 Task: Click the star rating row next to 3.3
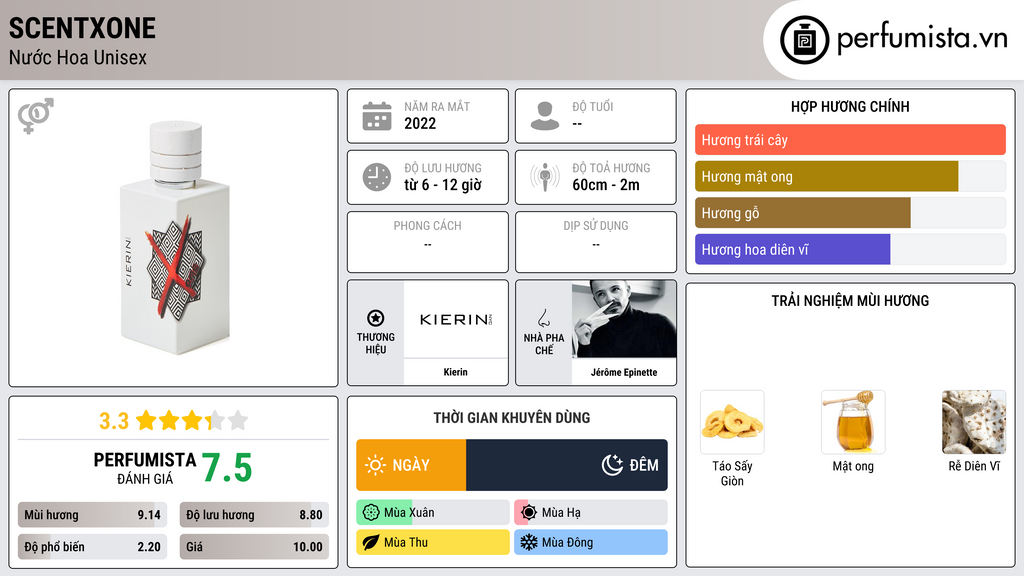192,421
